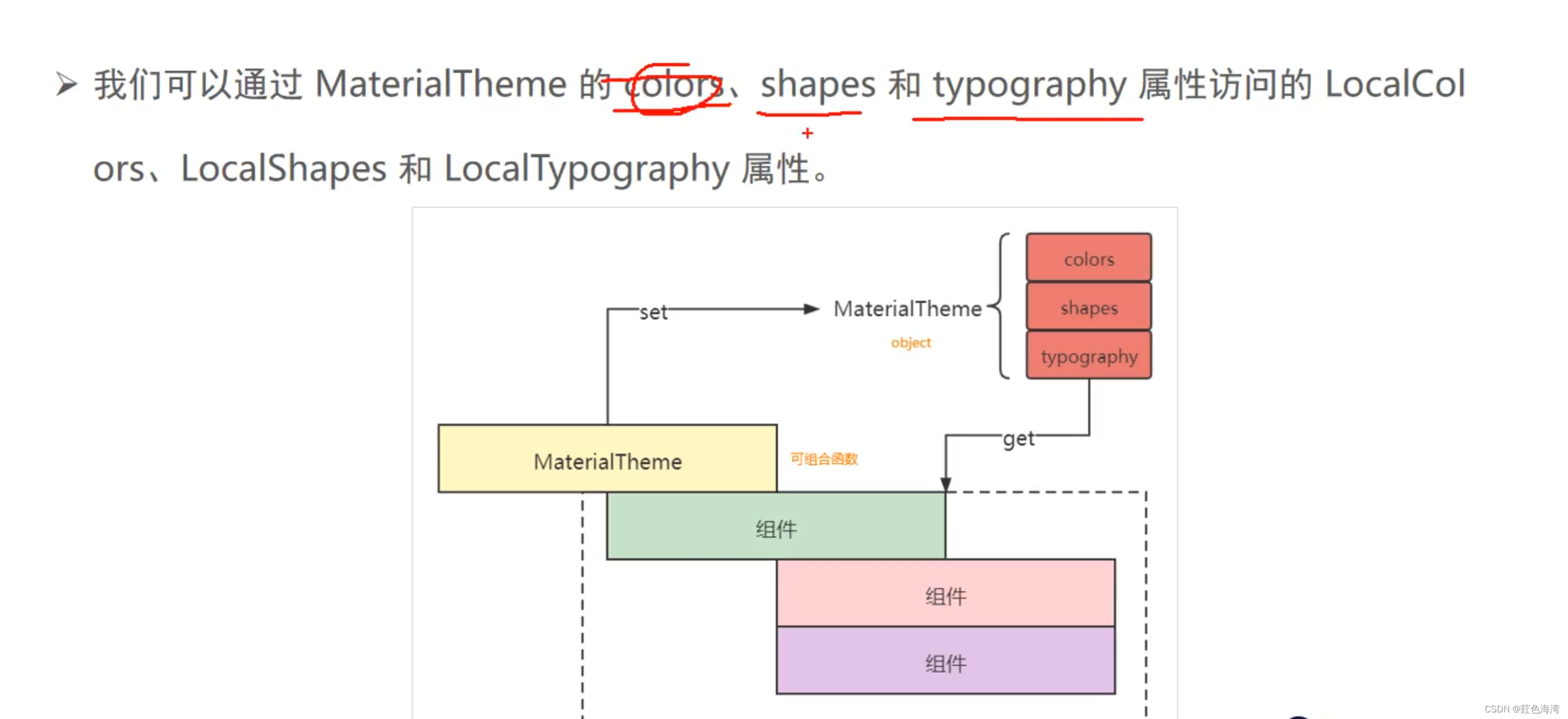Image resolution: width=1568 pixels, height=719 pixels.
Task: Click the red plus mark annotation
Action: coord(807,133)
